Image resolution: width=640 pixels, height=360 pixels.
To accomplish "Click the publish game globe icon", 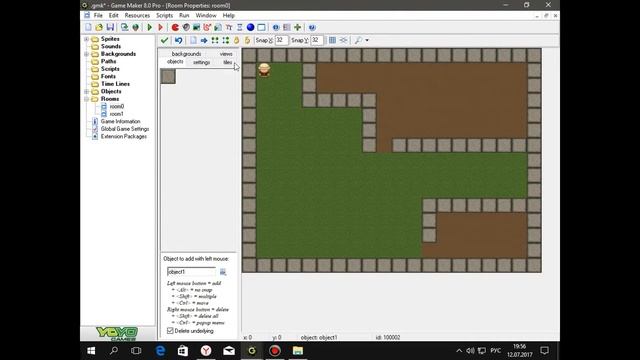I will (135, 27).
